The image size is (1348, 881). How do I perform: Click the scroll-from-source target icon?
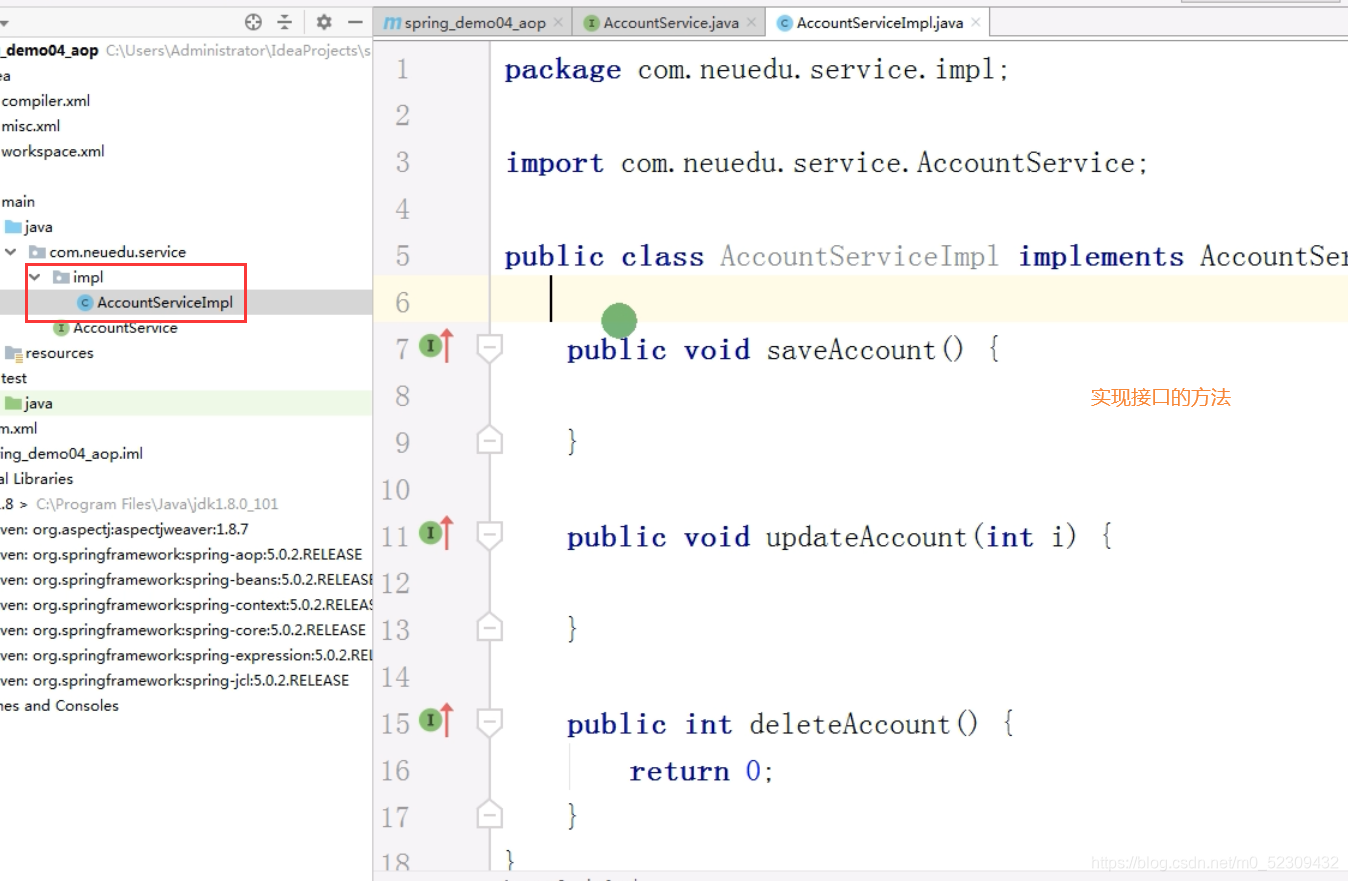point(254,22)
